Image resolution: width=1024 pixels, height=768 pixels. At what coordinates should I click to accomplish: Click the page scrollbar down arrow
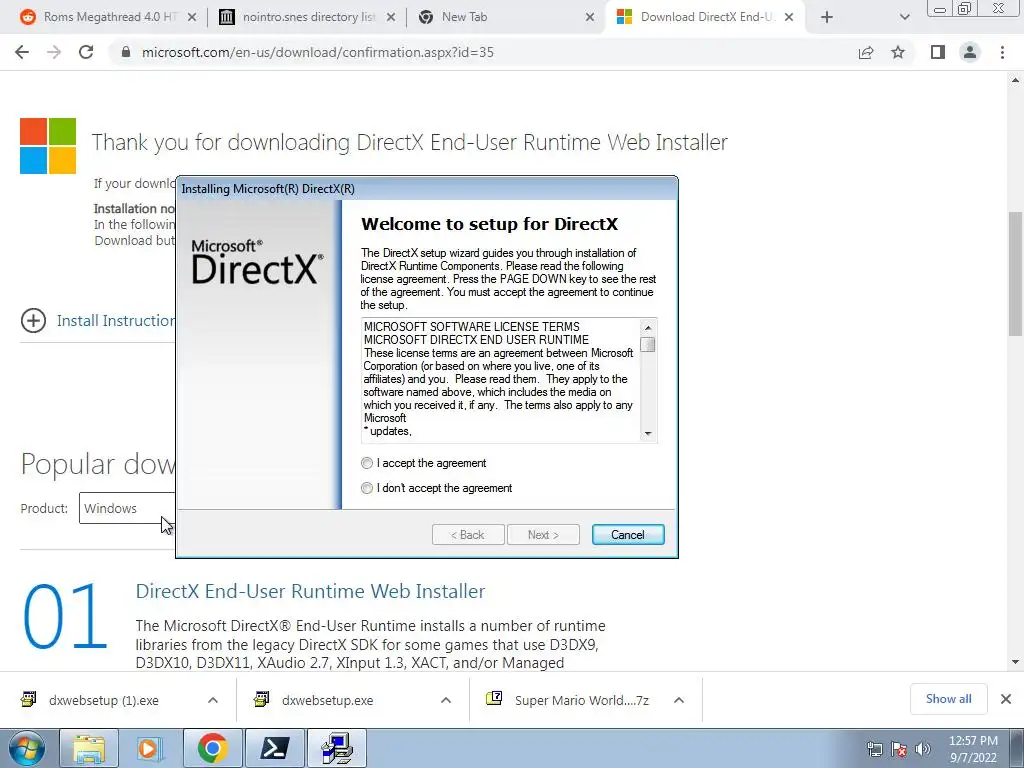[x=1016, y=662]
